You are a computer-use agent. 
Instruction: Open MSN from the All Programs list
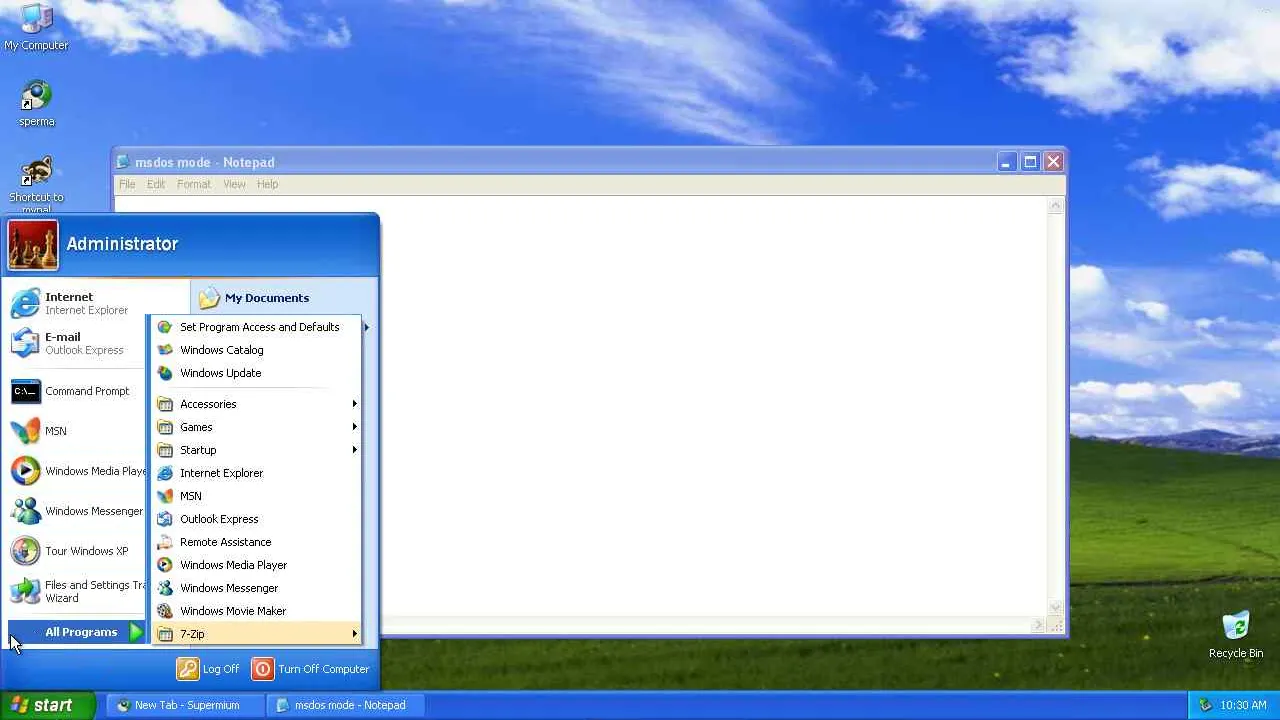(x=256, y=496)
